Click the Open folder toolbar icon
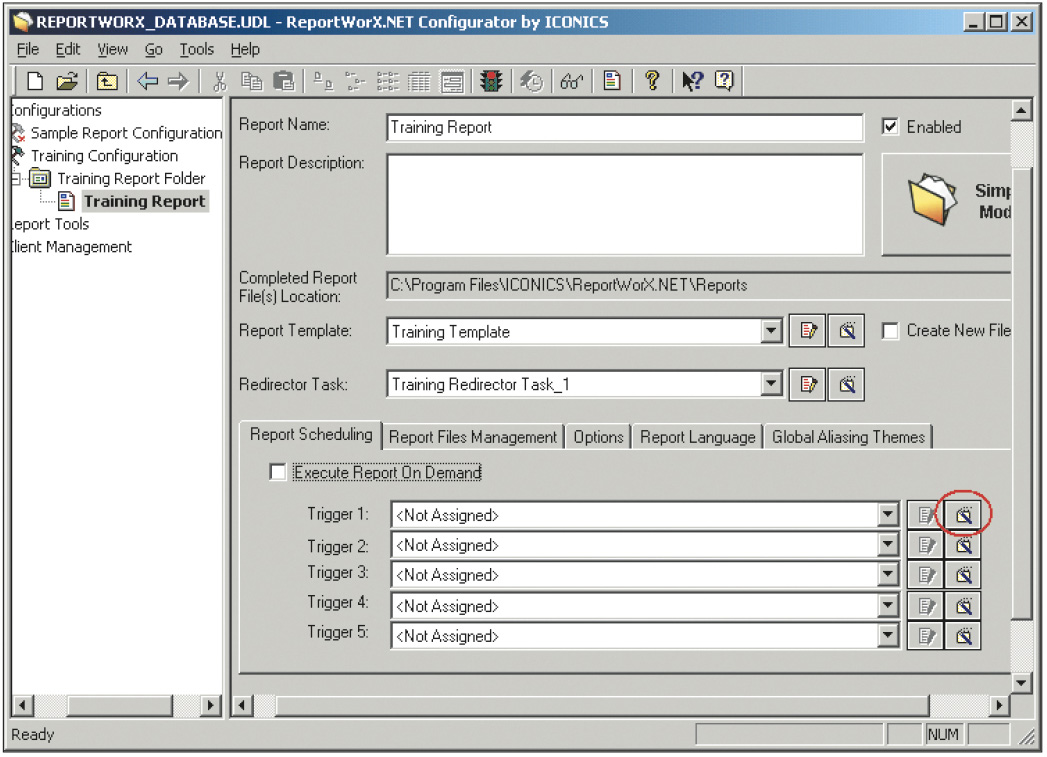The image size is (1047, 757). pos(67,81)
